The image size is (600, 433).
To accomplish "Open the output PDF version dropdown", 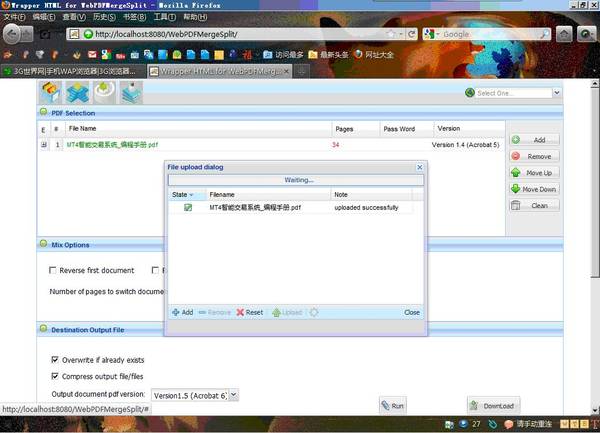I will pyautogui.click(x=234, y=395).
